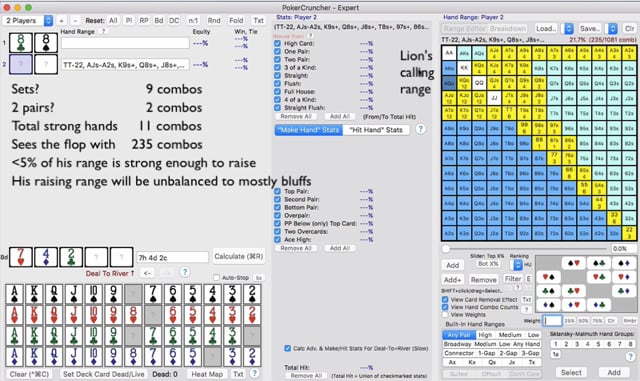
Task: Select the Broadway built-in range
Action: 457,344
